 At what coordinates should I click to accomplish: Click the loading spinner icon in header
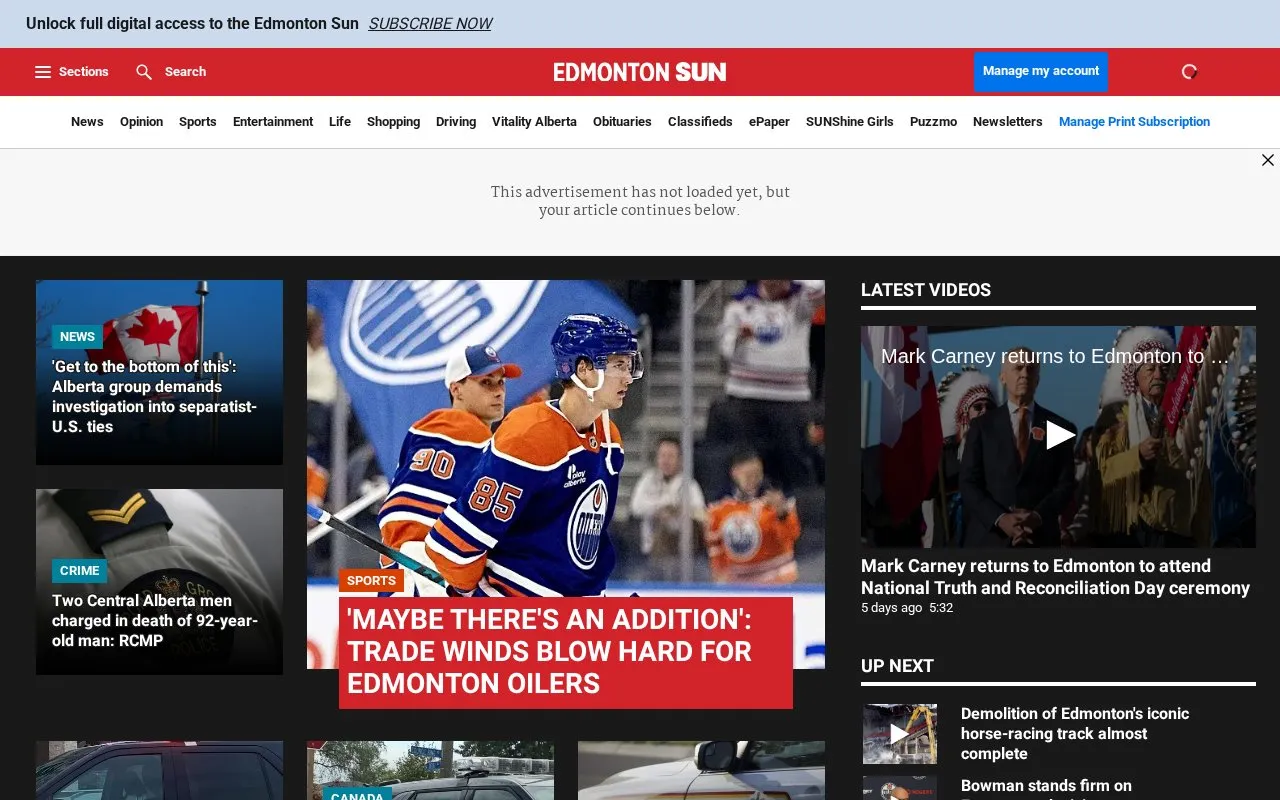(x=1189, y=72)
